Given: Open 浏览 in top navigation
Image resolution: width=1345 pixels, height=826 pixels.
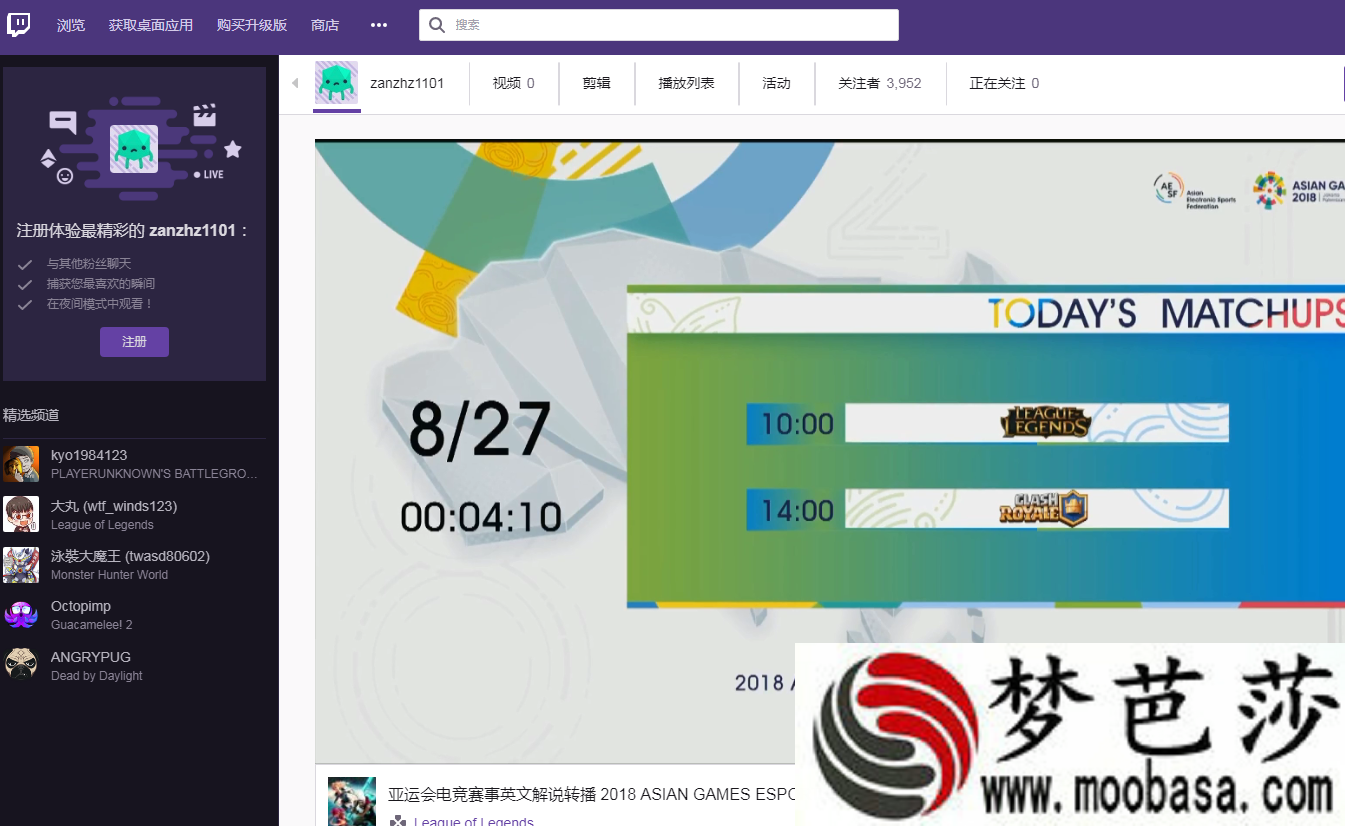Looking at the screenshot, I should (x=71, y=25).
